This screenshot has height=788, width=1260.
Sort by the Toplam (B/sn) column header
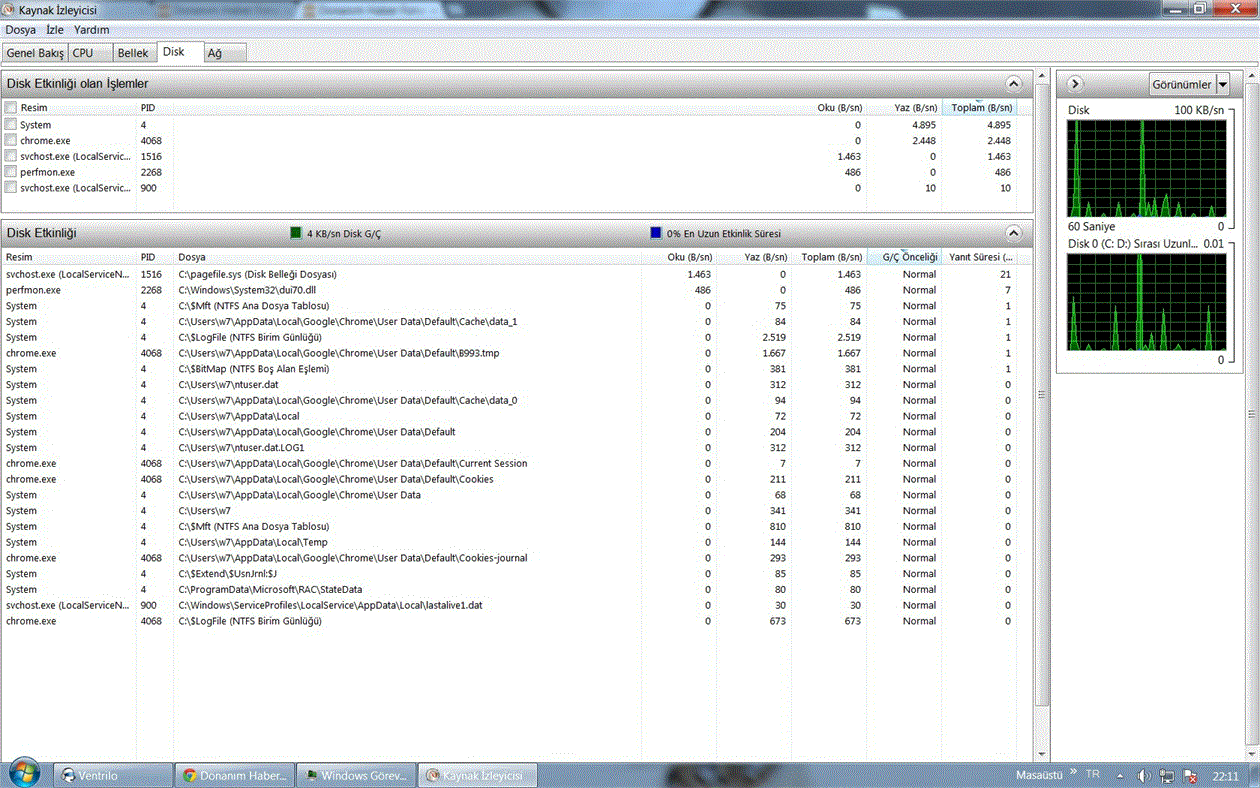click(x=980, y=108)
